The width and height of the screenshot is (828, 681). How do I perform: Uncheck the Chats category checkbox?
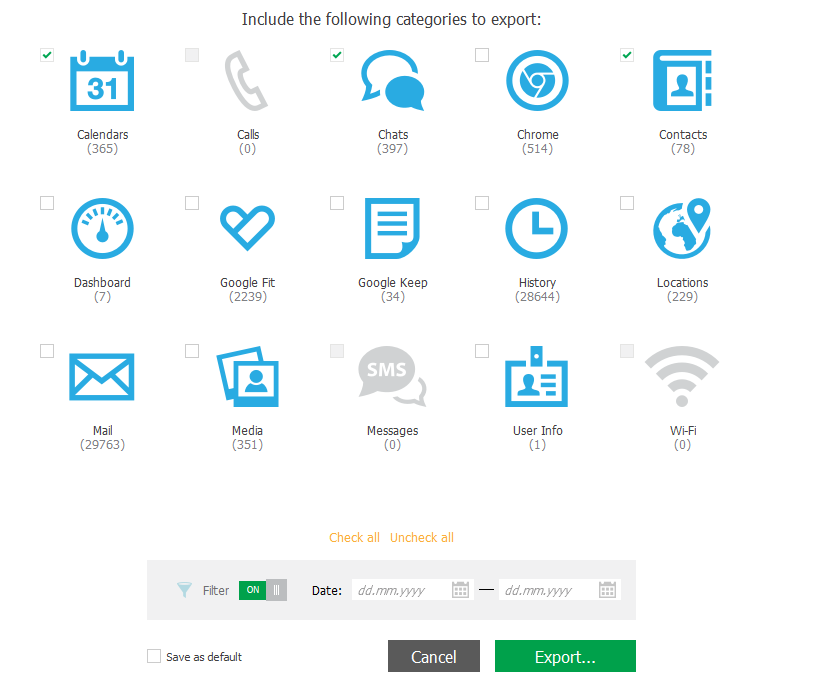337,55
